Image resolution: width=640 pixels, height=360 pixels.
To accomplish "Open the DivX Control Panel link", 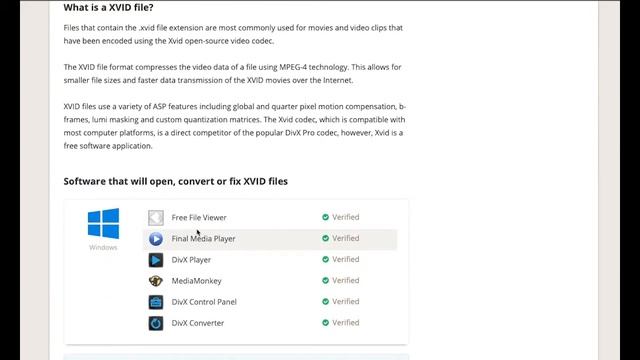I will pyautogui.click(x=204, y=302).
